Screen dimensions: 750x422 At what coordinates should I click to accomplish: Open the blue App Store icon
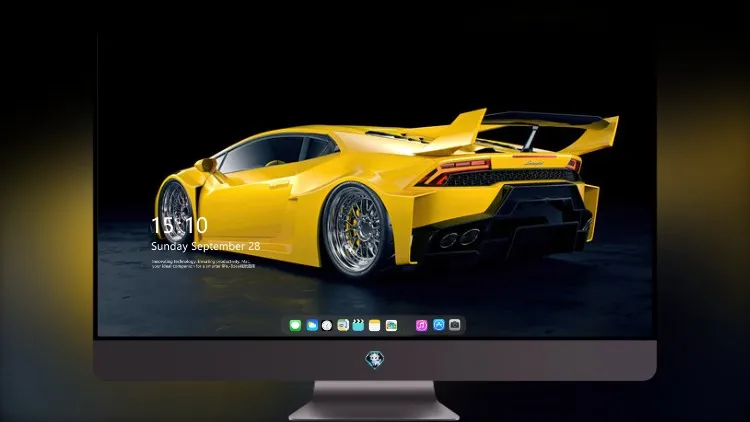439,325
